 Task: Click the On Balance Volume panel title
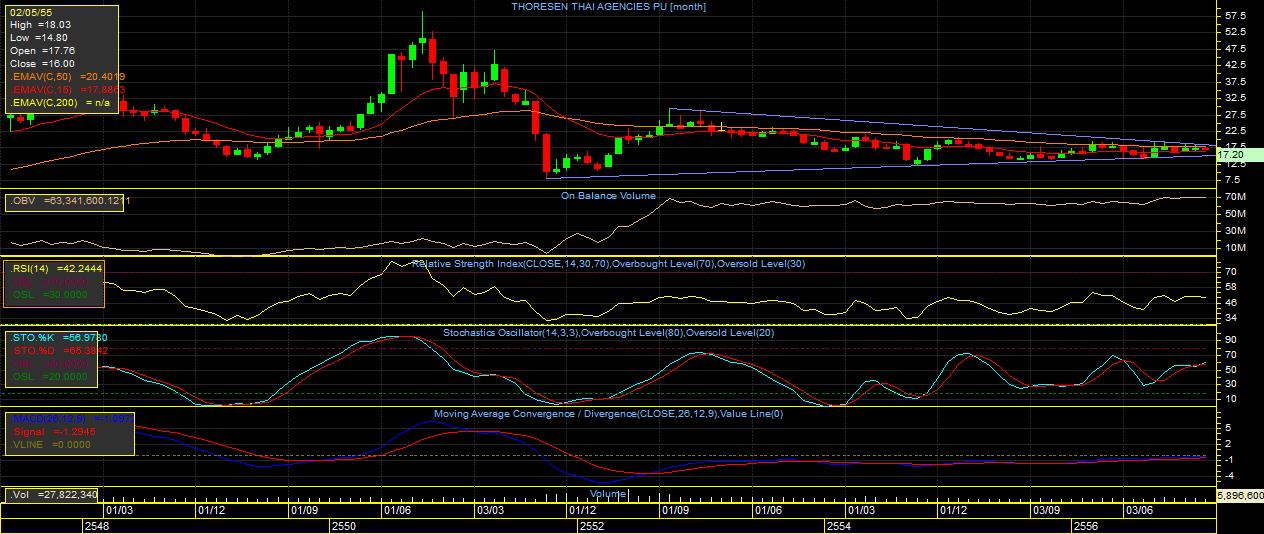pyautogui.click(x=607, y=196)
